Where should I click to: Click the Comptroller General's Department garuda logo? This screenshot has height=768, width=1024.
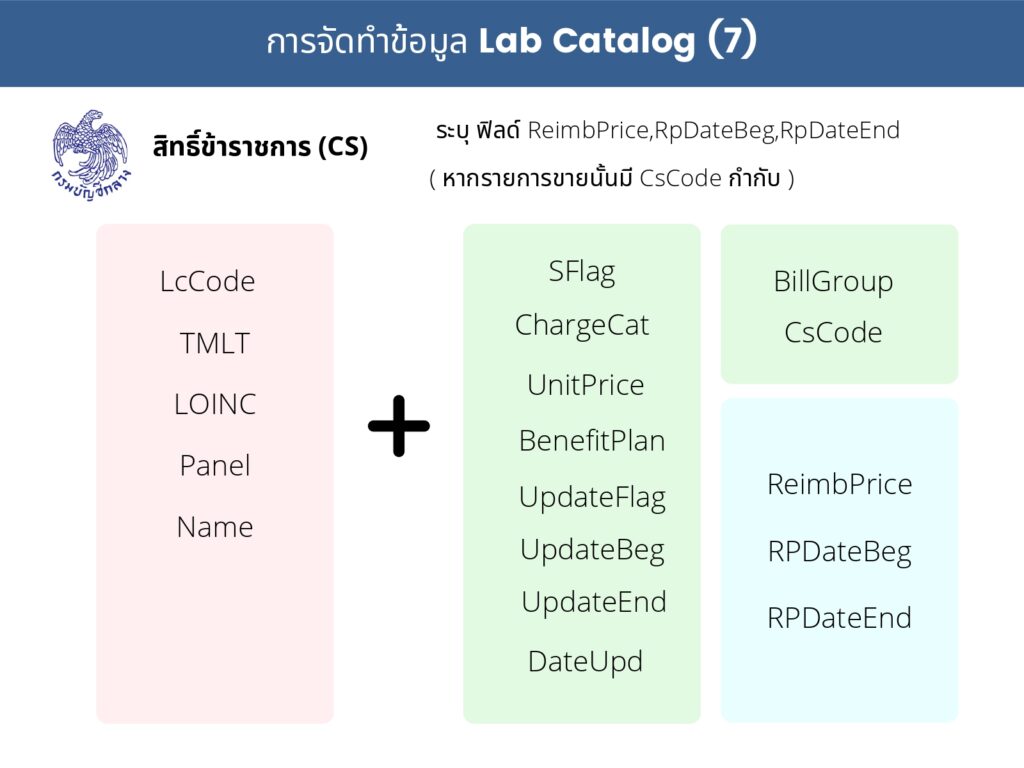click(x=91, y=151)
